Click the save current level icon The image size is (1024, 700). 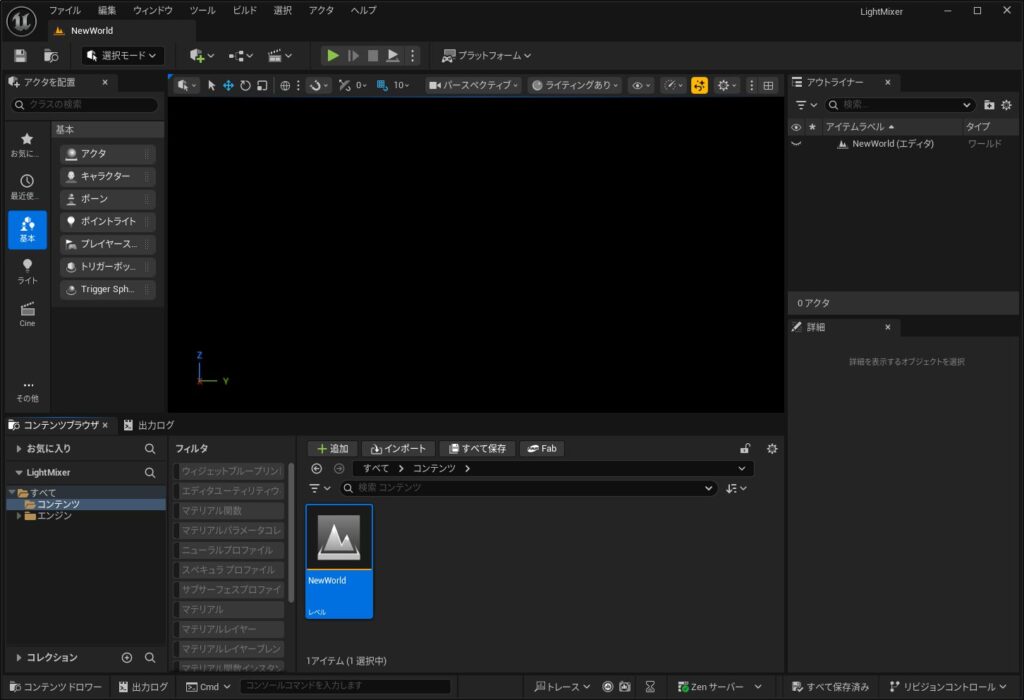click(x=20, y=56)
